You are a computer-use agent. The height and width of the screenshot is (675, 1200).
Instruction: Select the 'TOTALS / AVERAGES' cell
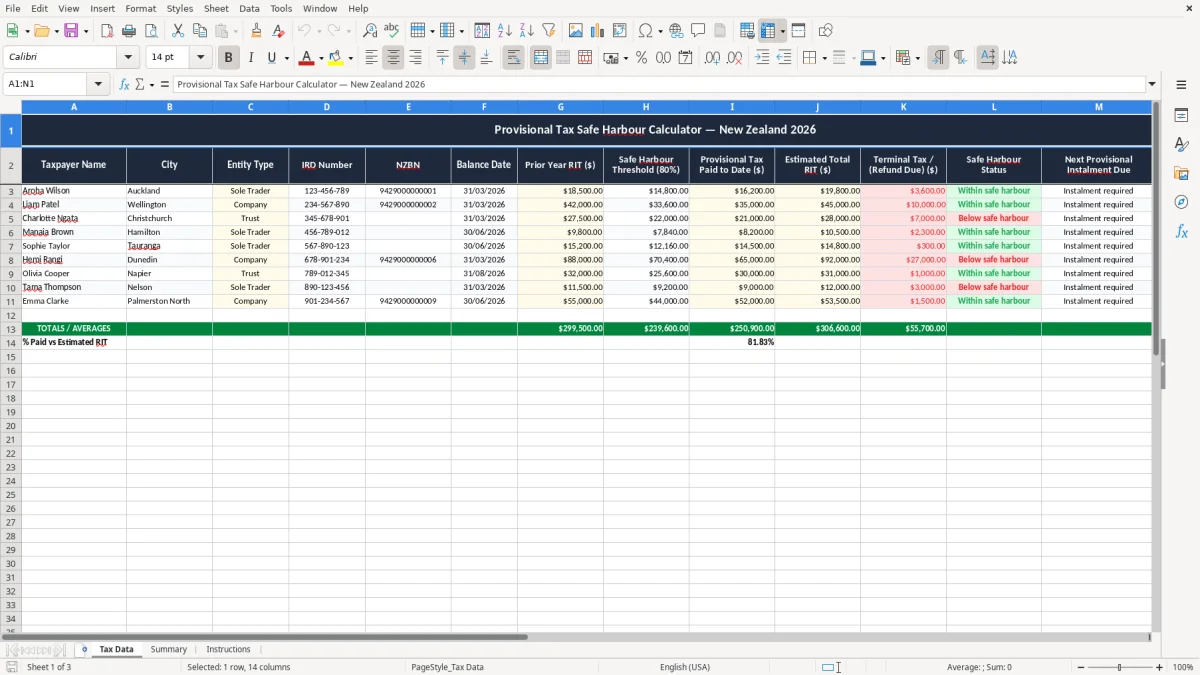point(74,328)
